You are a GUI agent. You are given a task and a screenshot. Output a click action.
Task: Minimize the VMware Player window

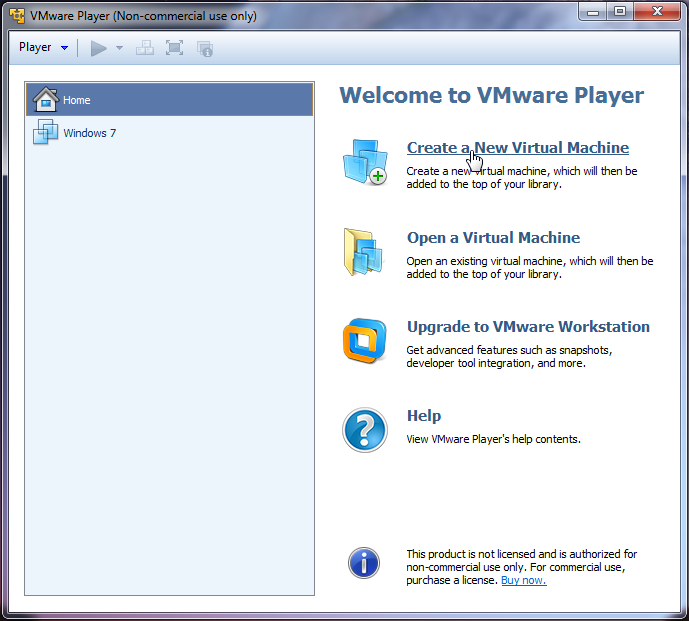593,11
